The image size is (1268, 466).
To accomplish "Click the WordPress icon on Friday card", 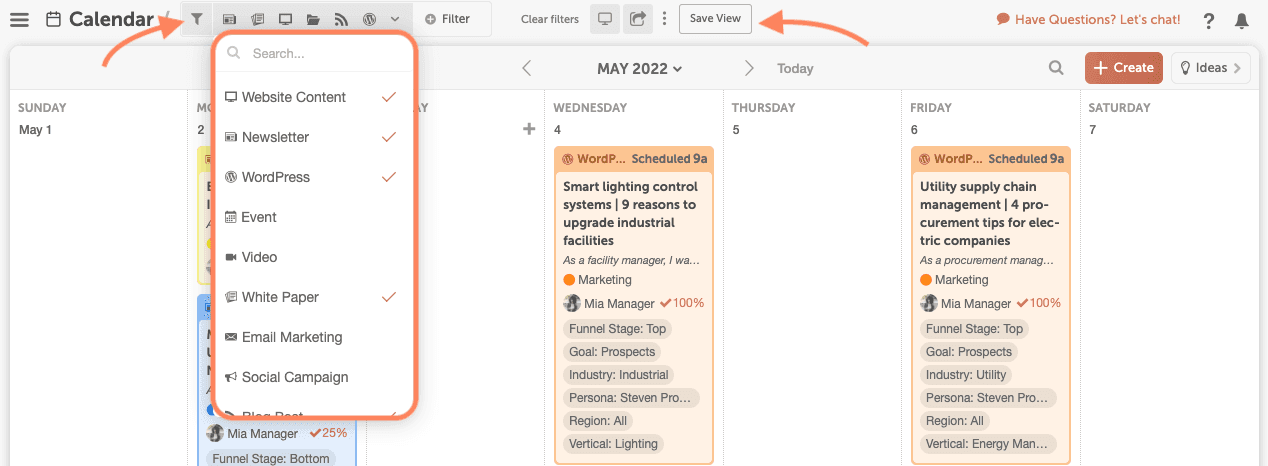I will pos(925,159).
